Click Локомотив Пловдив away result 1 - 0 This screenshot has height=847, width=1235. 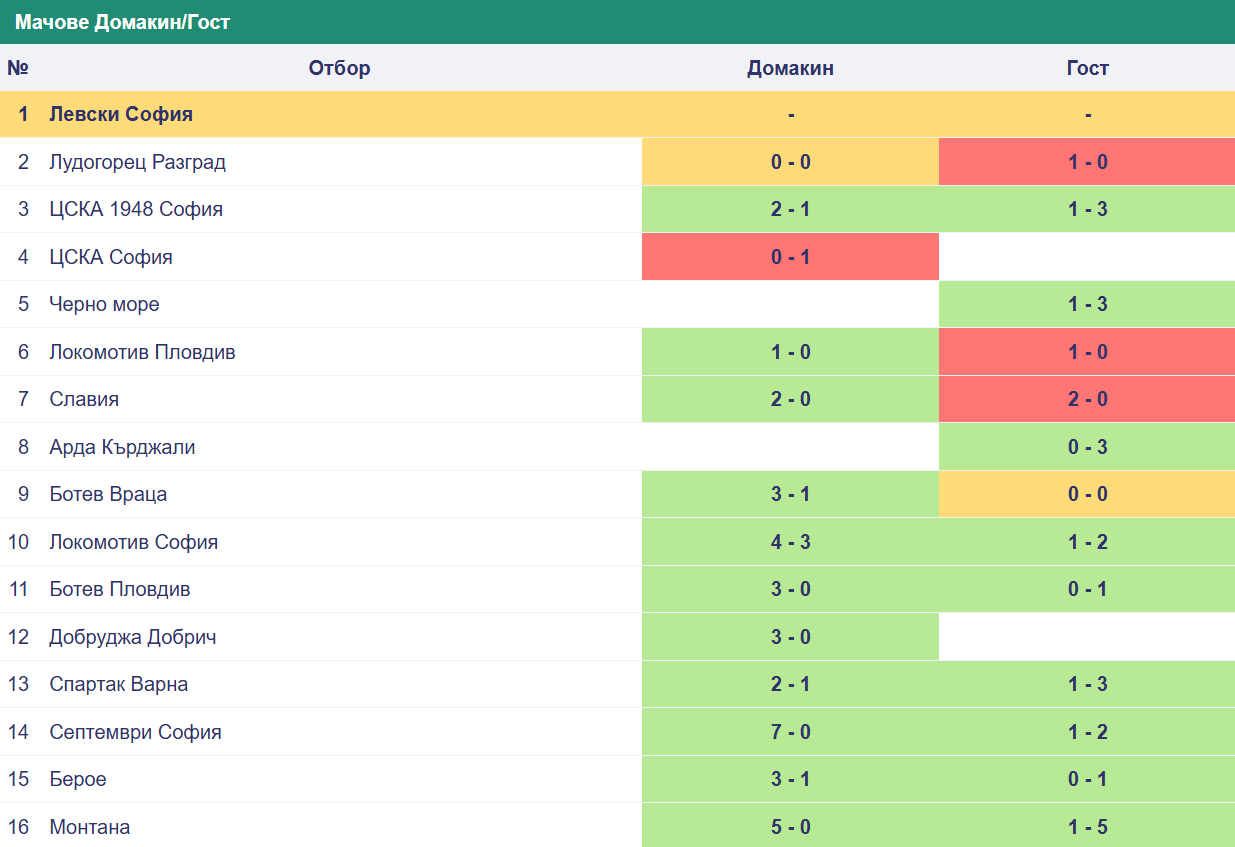pyautogui.click(x=1087, y=352)
